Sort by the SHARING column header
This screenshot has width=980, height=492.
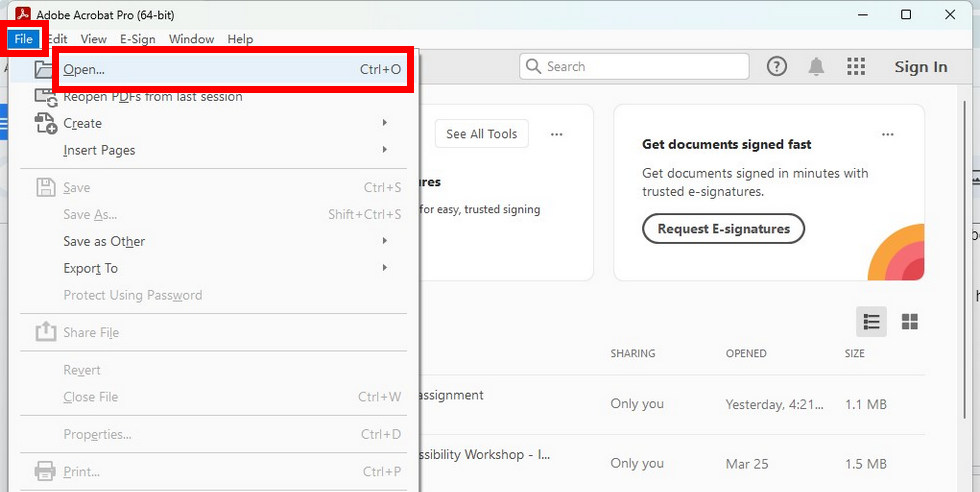[x=632, y=353]
